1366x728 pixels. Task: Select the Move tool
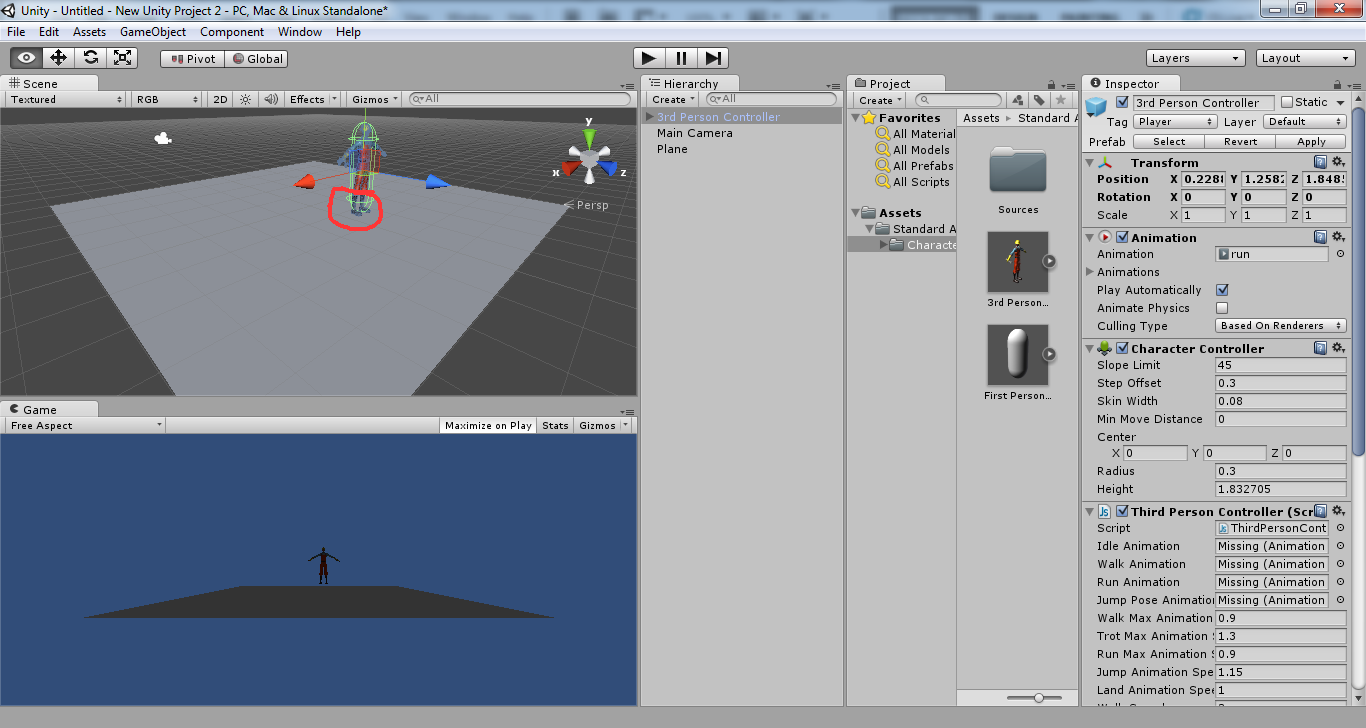59,58
